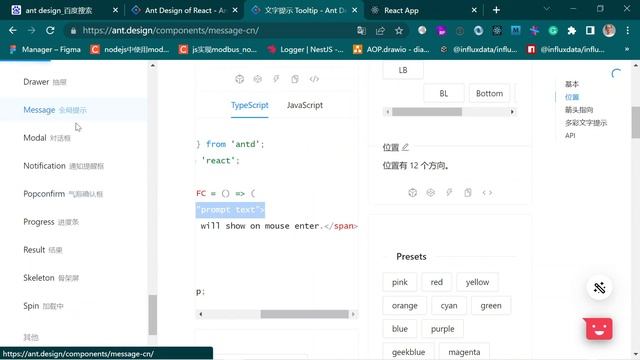Click the red preset button
The width and height of the screenshot is (640, 360).
[436, 282]
